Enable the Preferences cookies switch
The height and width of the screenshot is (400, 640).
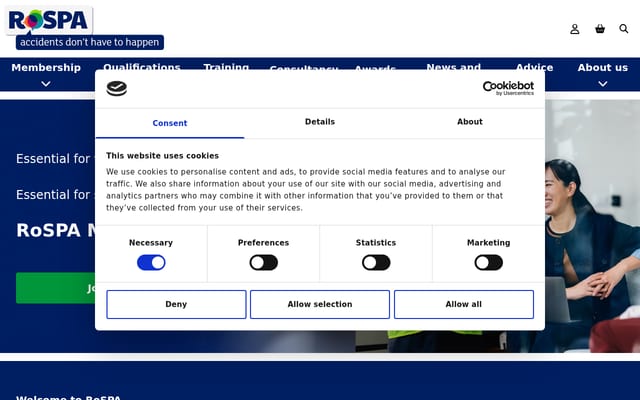click(264, 262)
